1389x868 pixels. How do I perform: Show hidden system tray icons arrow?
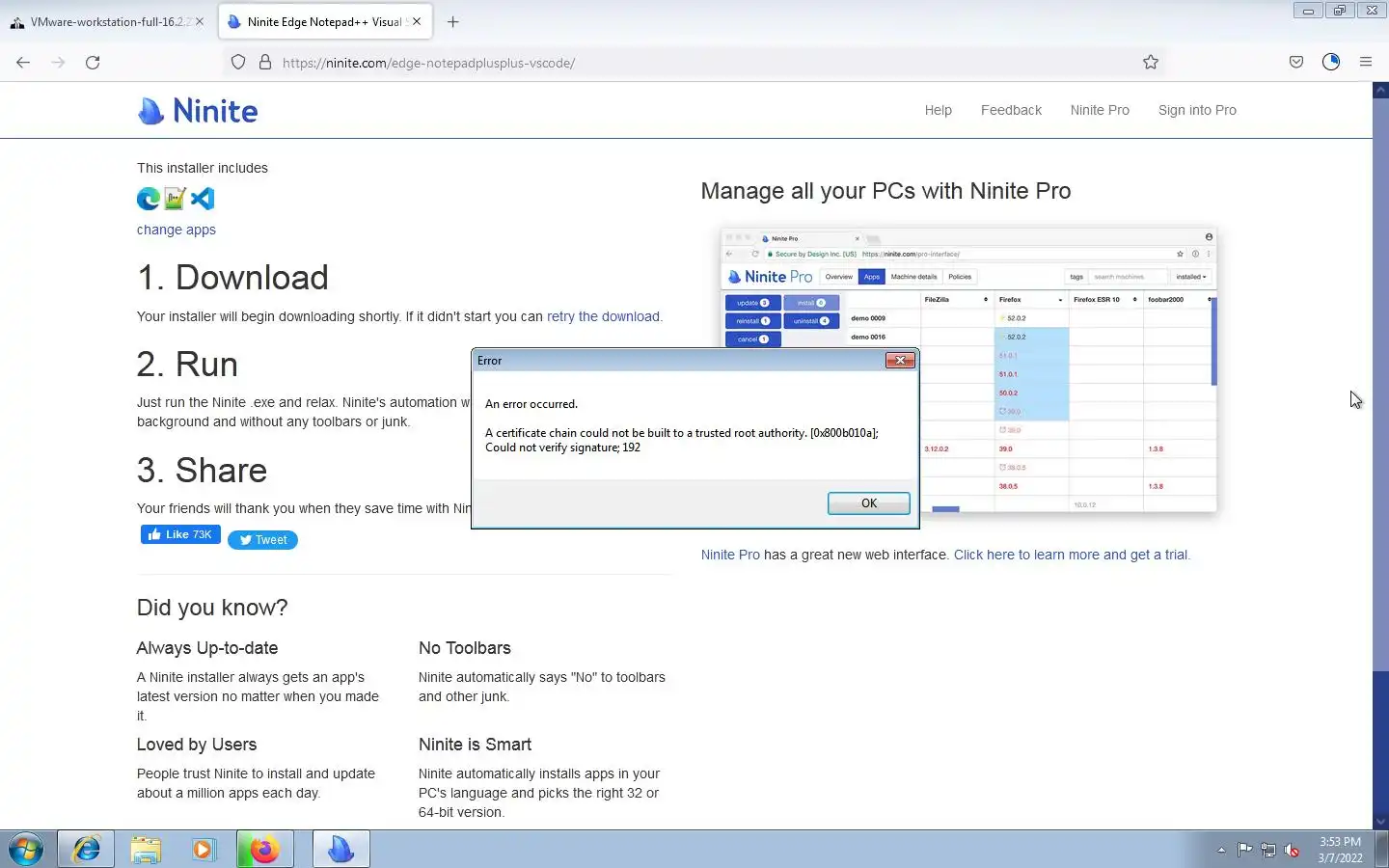pyautogui.click(x=1221, y=850)
